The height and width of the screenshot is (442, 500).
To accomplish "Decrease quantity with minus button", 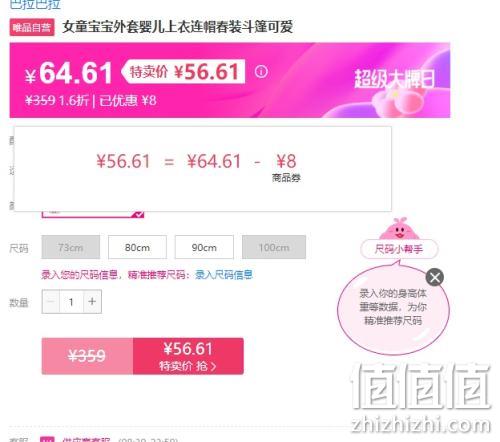I will click(x=51, y=302).
